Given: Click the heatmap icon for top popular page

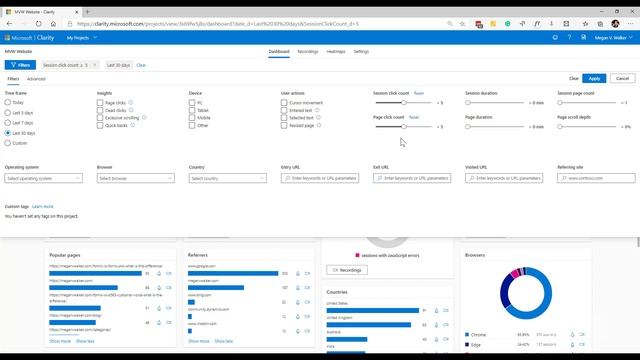Looking at the screenshot, I should point(159,273).
